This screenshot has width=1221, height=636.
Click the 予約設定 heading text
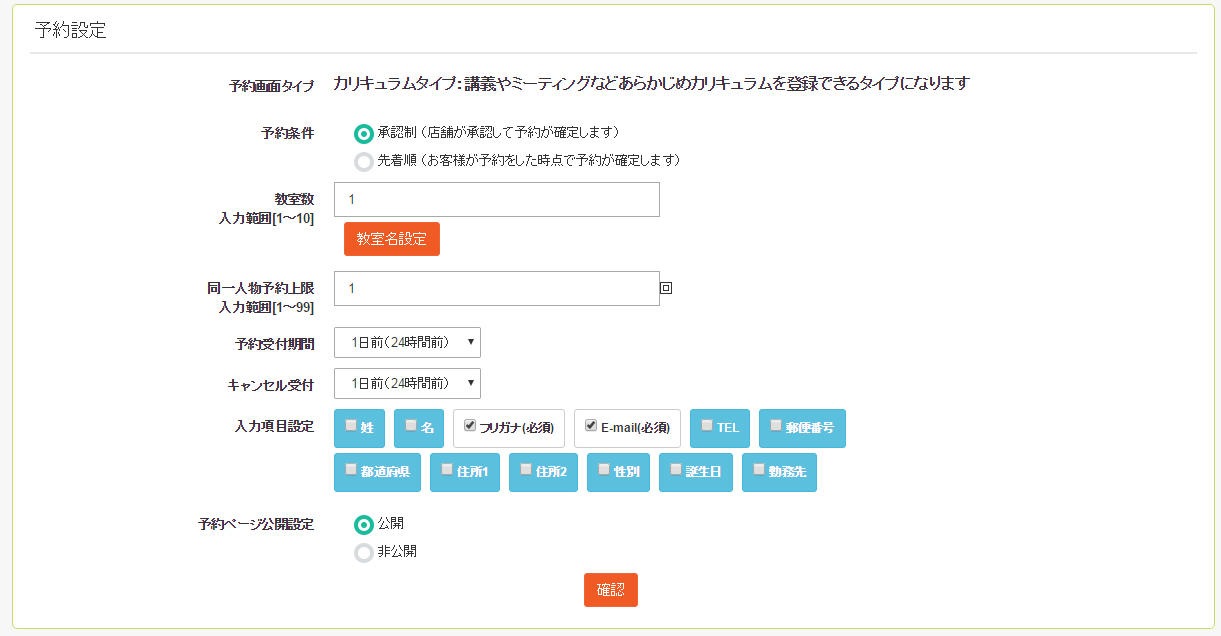click(70, 30)
